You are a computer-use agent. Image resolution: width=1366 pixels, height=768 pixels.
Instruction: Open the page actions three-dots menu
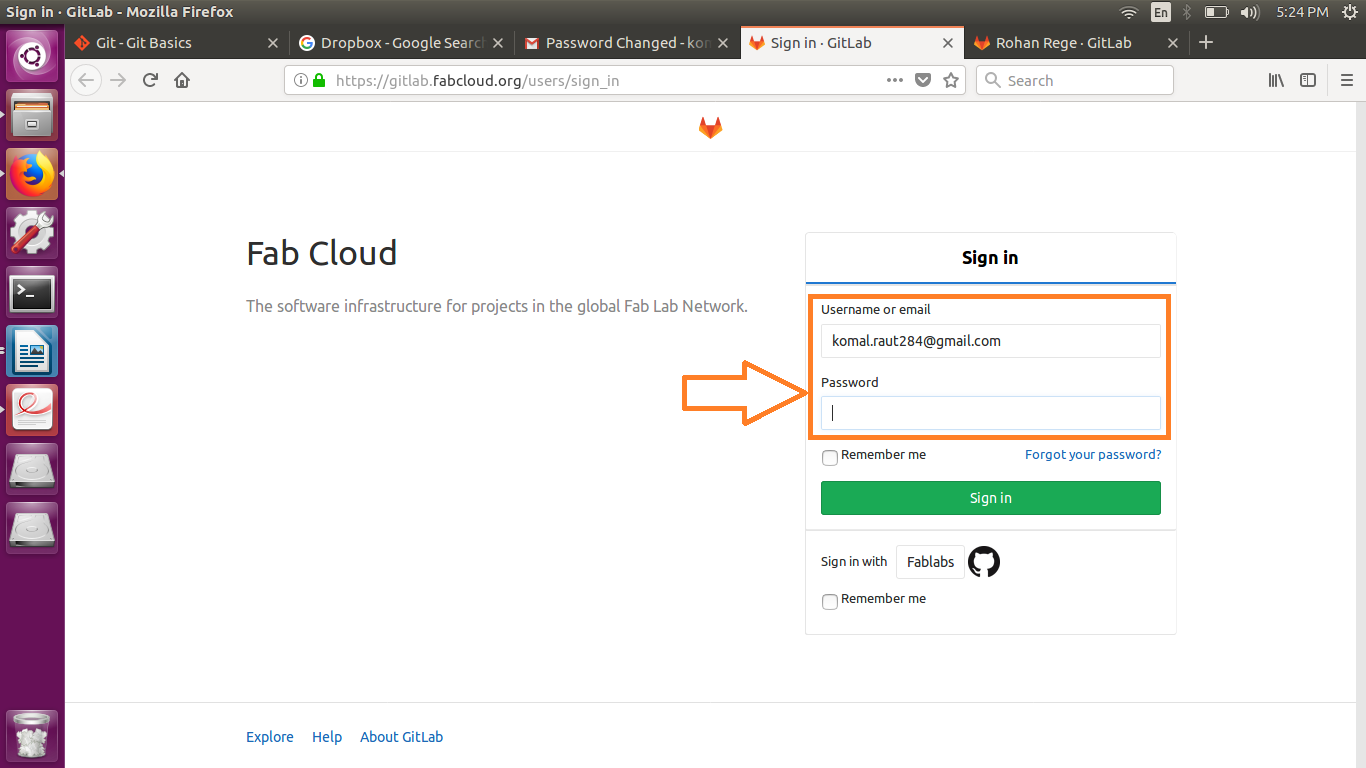(895, 80)
